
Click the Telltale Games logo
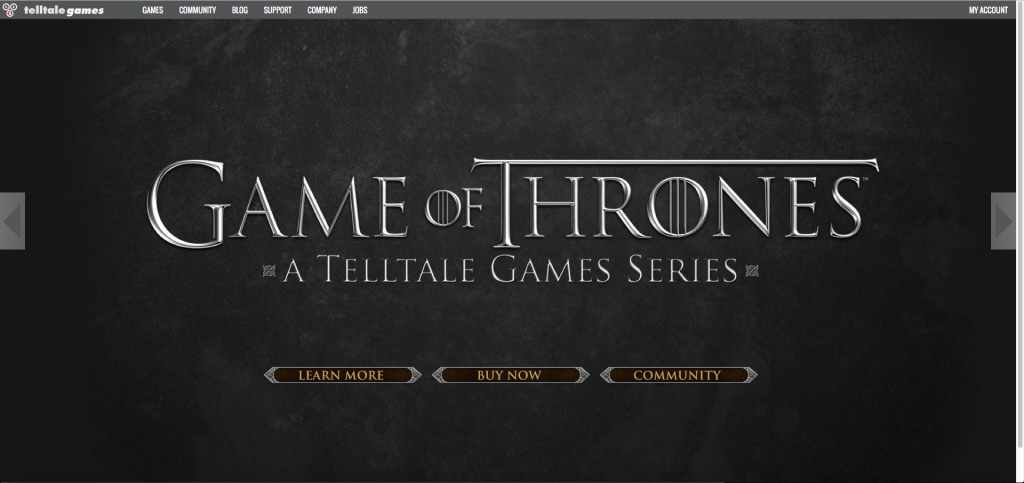coord(54,10)
